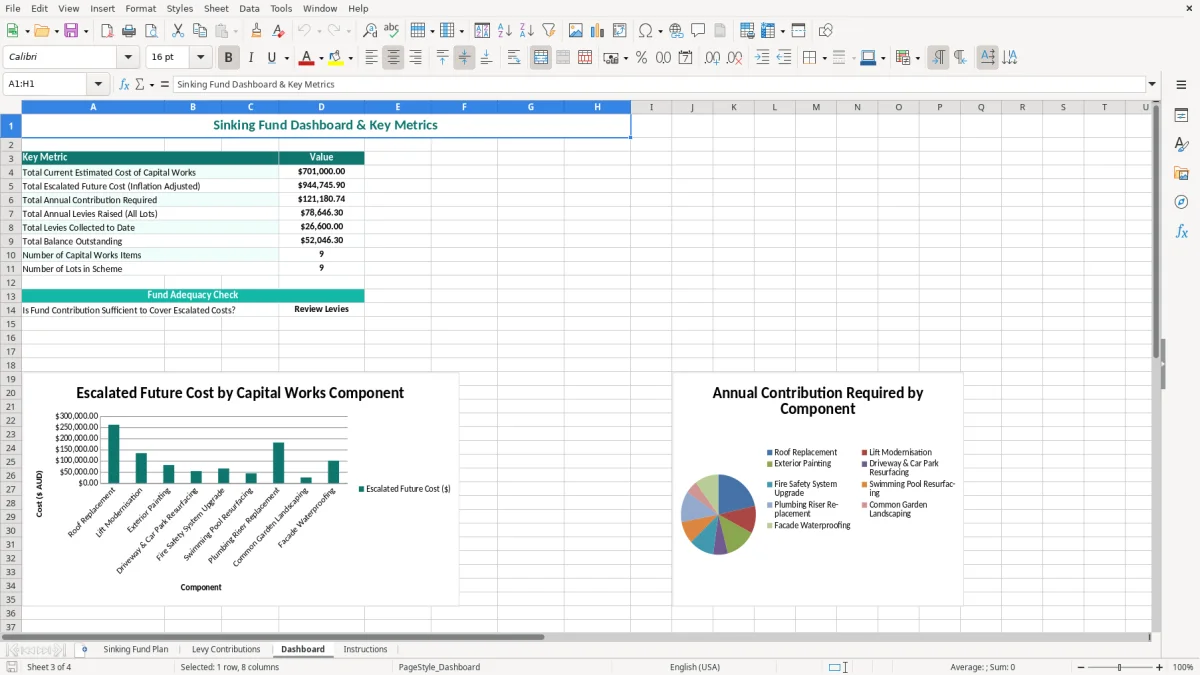The image size is (1200, 675).
Task: Save the document with the Save icon
Action: click(71, 31)
